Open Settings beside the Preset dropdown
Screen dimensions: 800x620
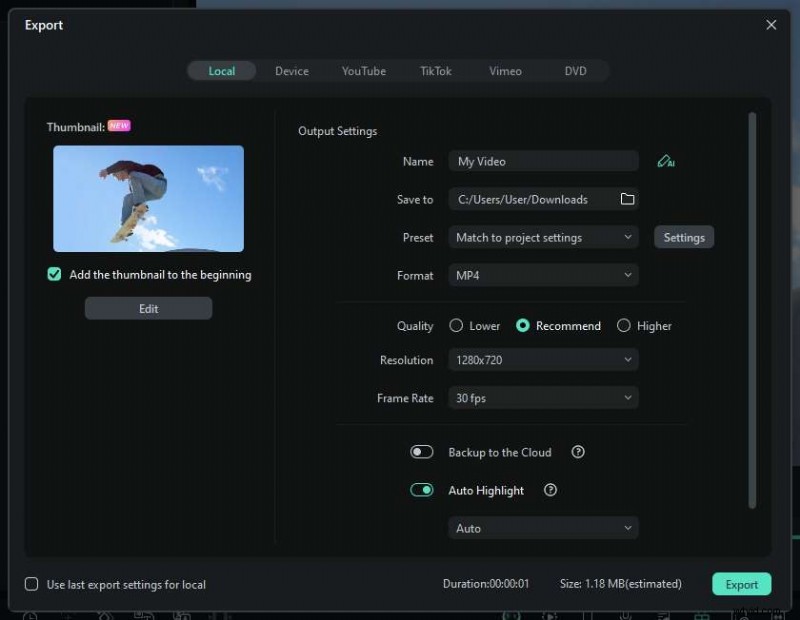[x=684, y=237]
